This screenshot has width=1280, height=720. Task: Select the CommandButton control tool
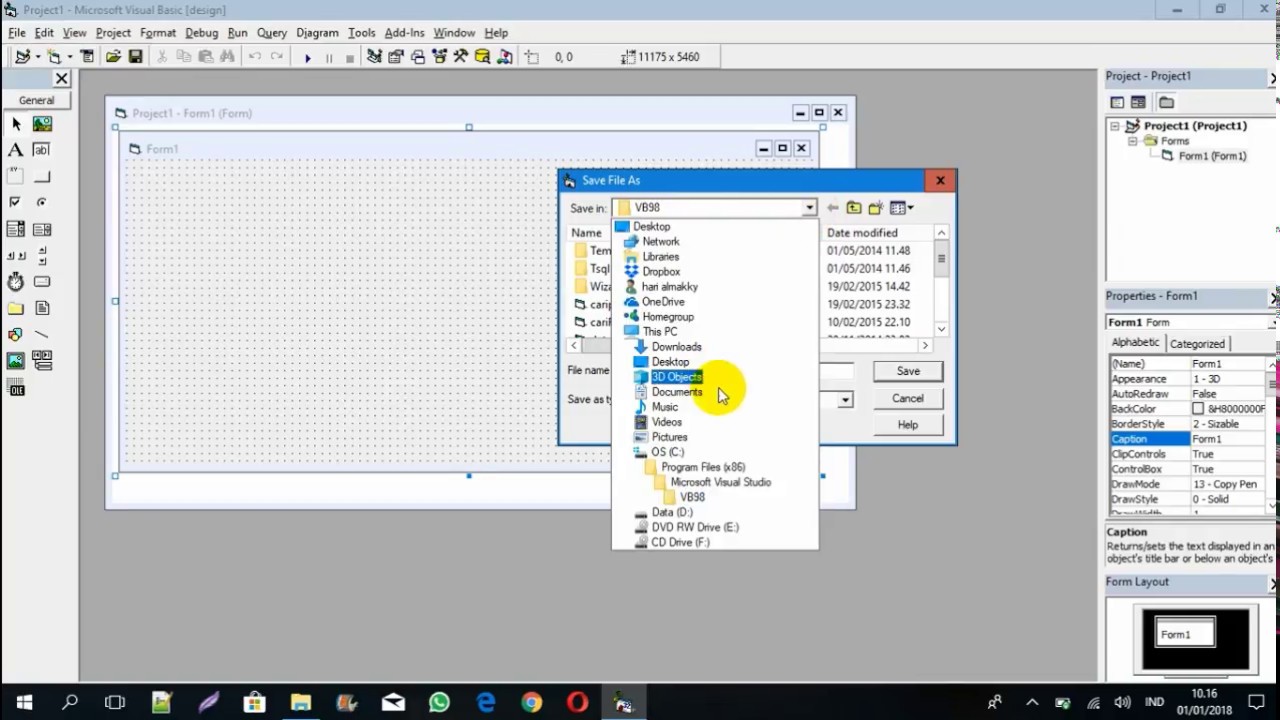42,176
